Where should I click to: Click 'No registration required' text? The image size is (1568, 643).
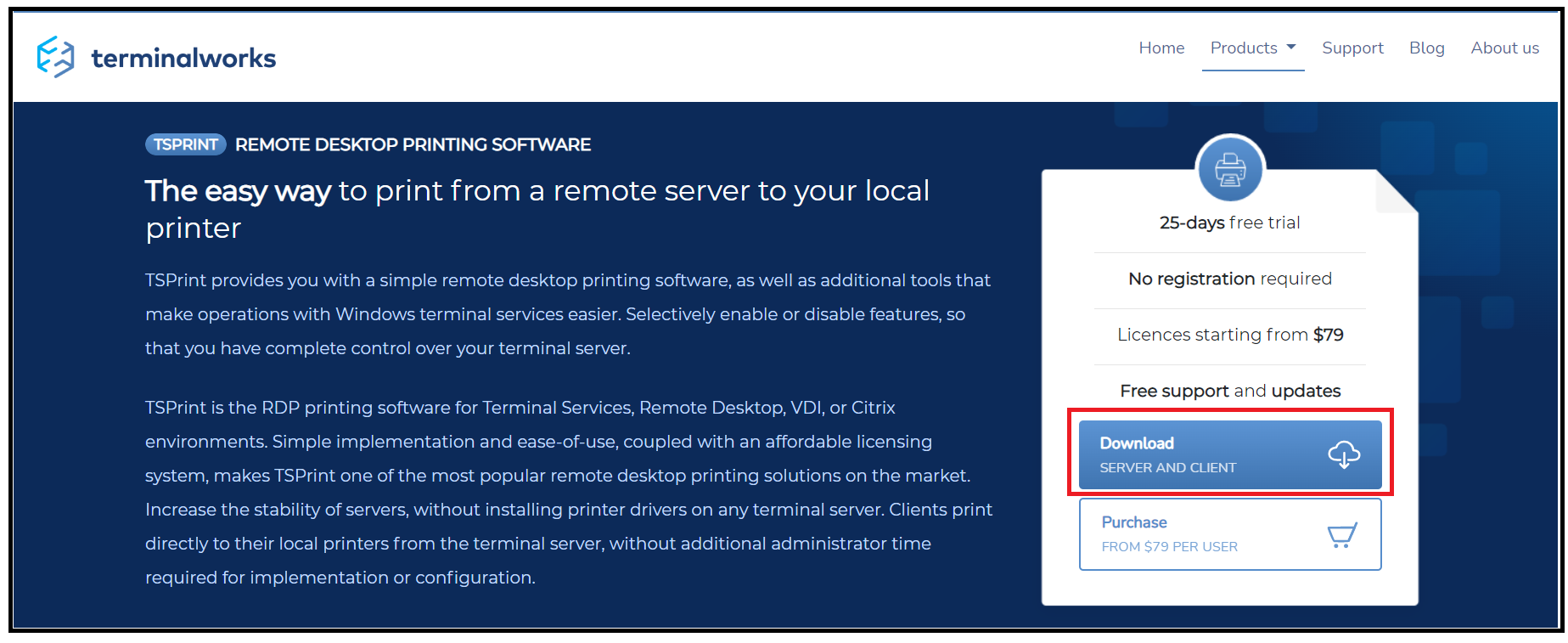[1229, 279]
